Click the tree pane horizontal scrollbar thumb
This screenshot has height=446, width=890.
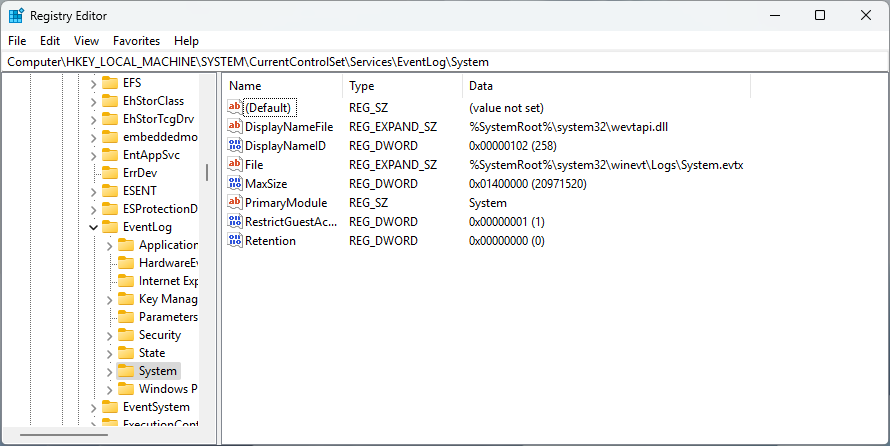[64, 435]
